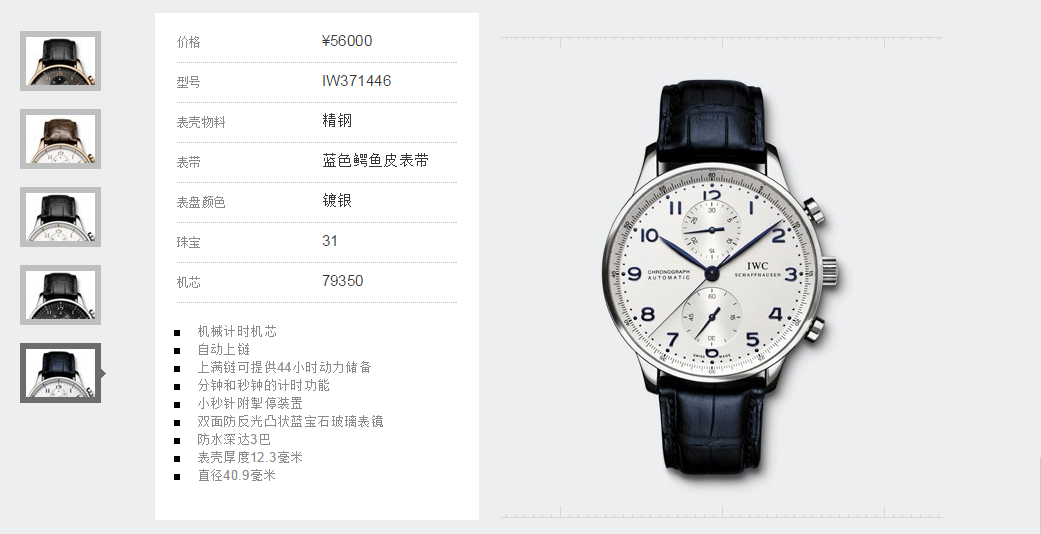
Task: Click the 蓝色鳄鱼皮表带 strap description
Action: 376,161
